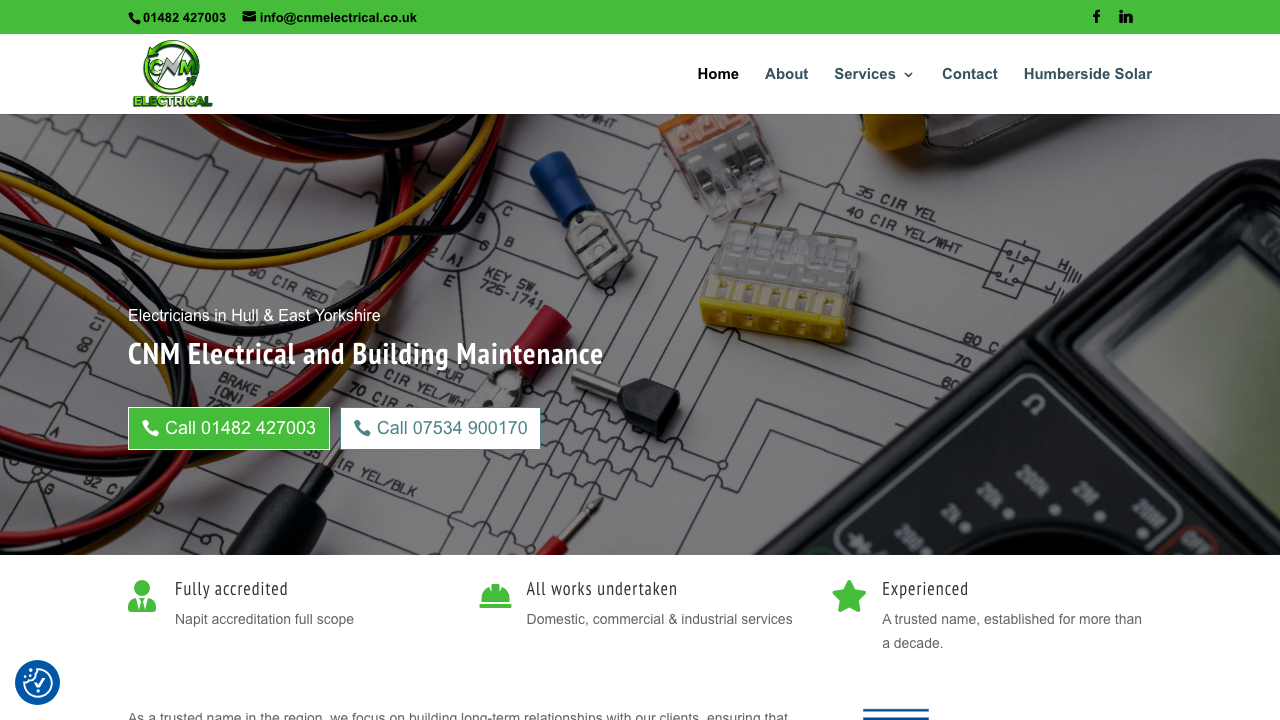The image size is (1280, 720).
Task: Select the Home menu item
Action: click(x=717, y=74)
